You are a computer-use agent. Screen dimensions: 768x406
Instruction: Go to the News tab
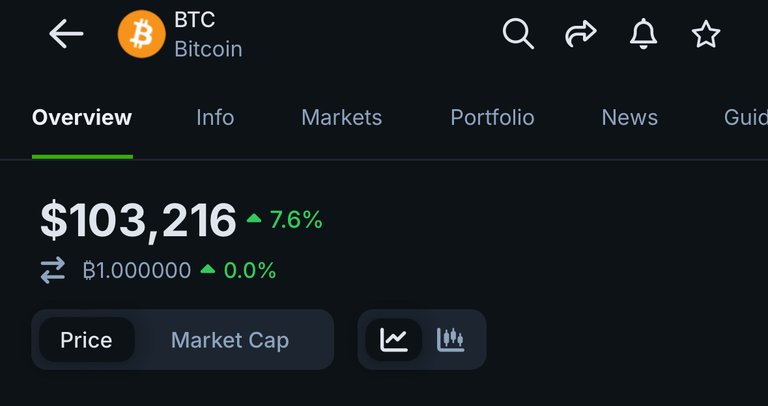click(x=629, y=118)
